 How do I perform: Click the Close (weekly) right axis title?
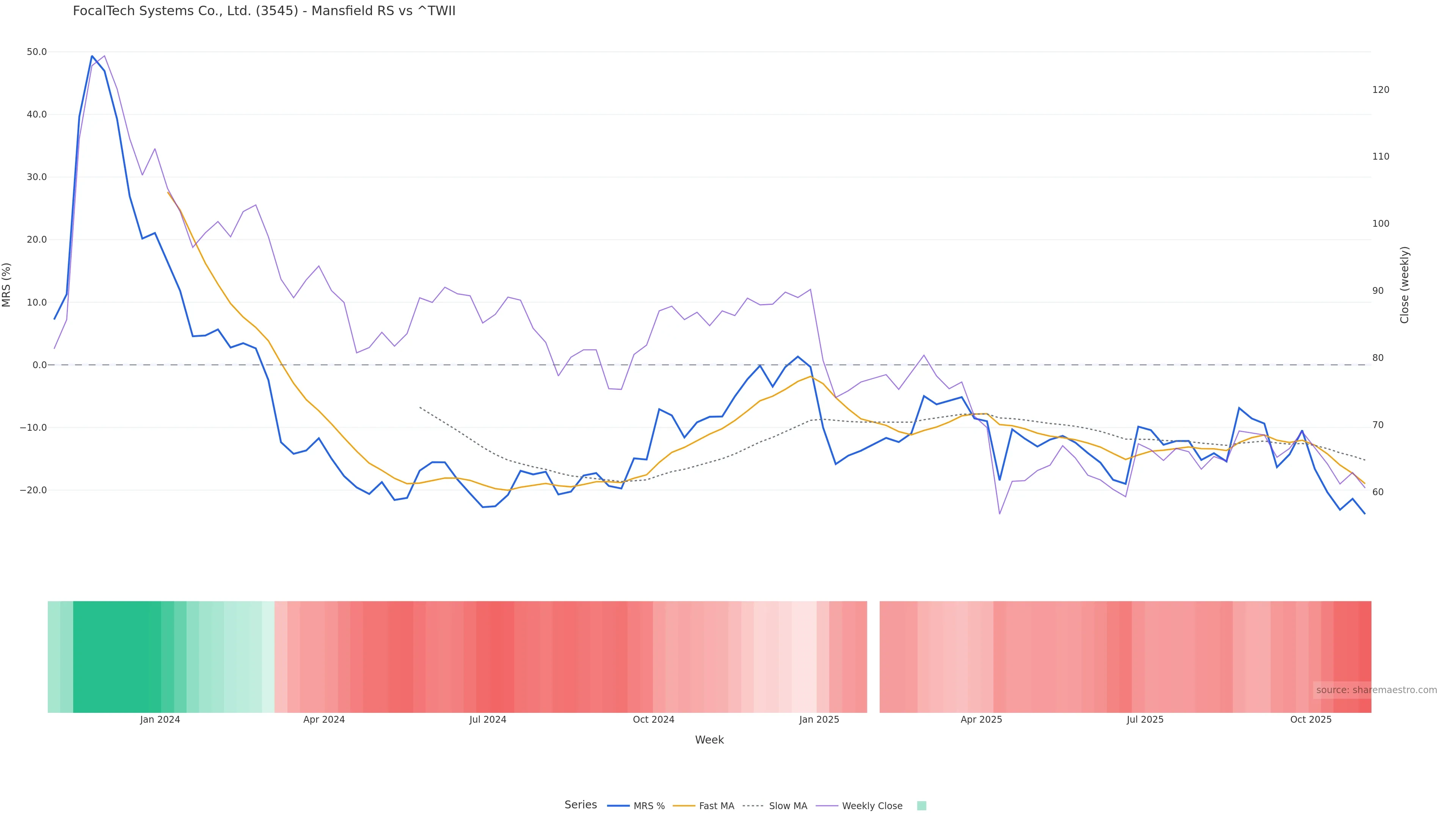(1404, 285)
